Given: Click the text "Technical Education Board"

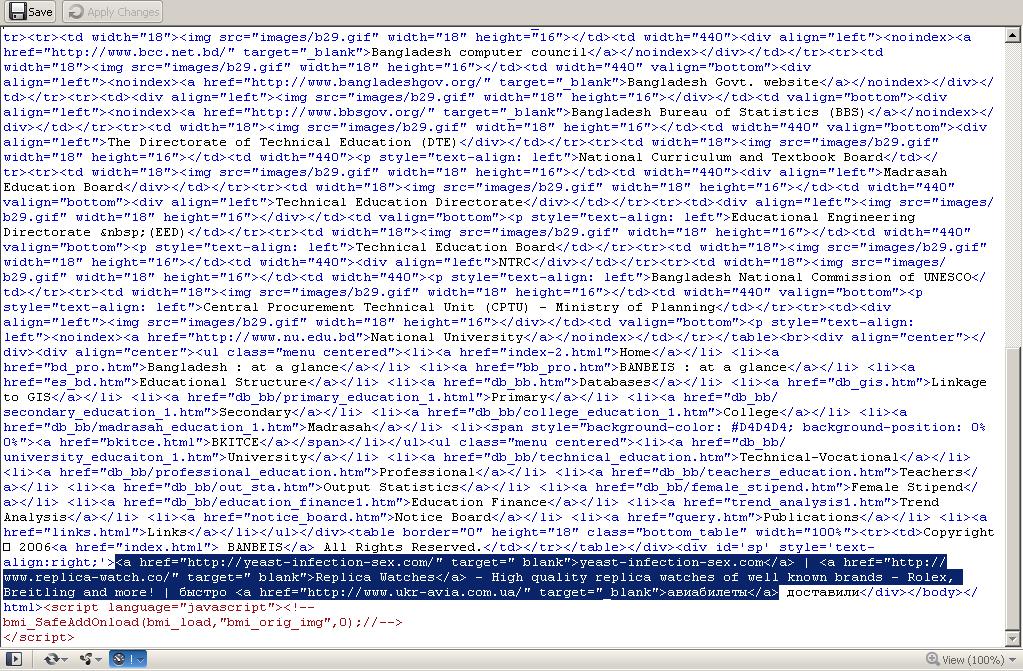Looking at the screenshot, I should point(455,247).
